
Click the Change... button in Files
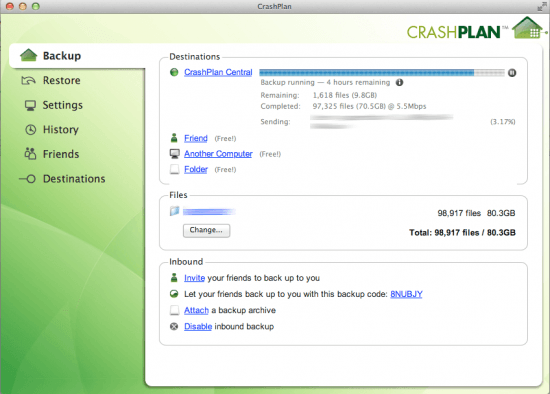pyautogui.click(x=206, y=230)
